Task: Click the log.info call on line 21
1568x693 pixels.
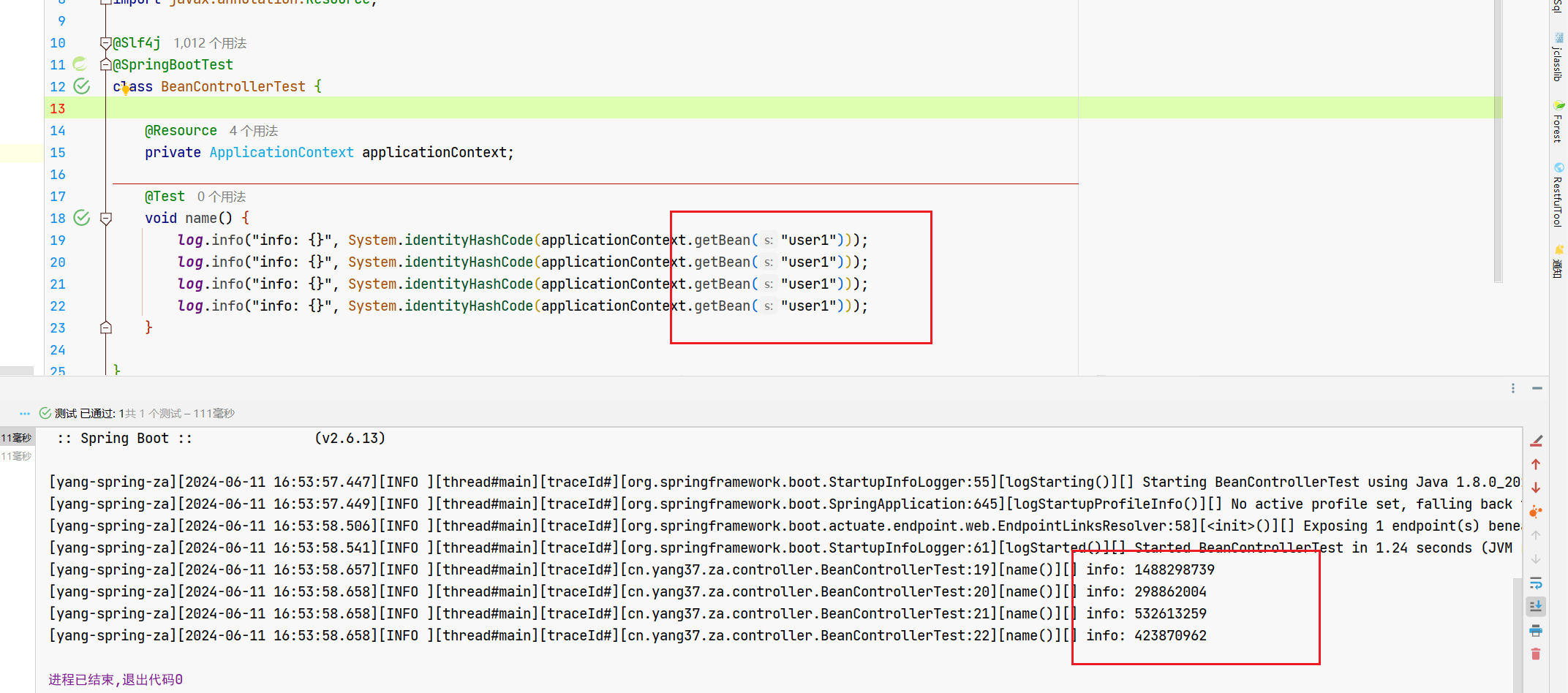Action: click(x=210, y=284)
